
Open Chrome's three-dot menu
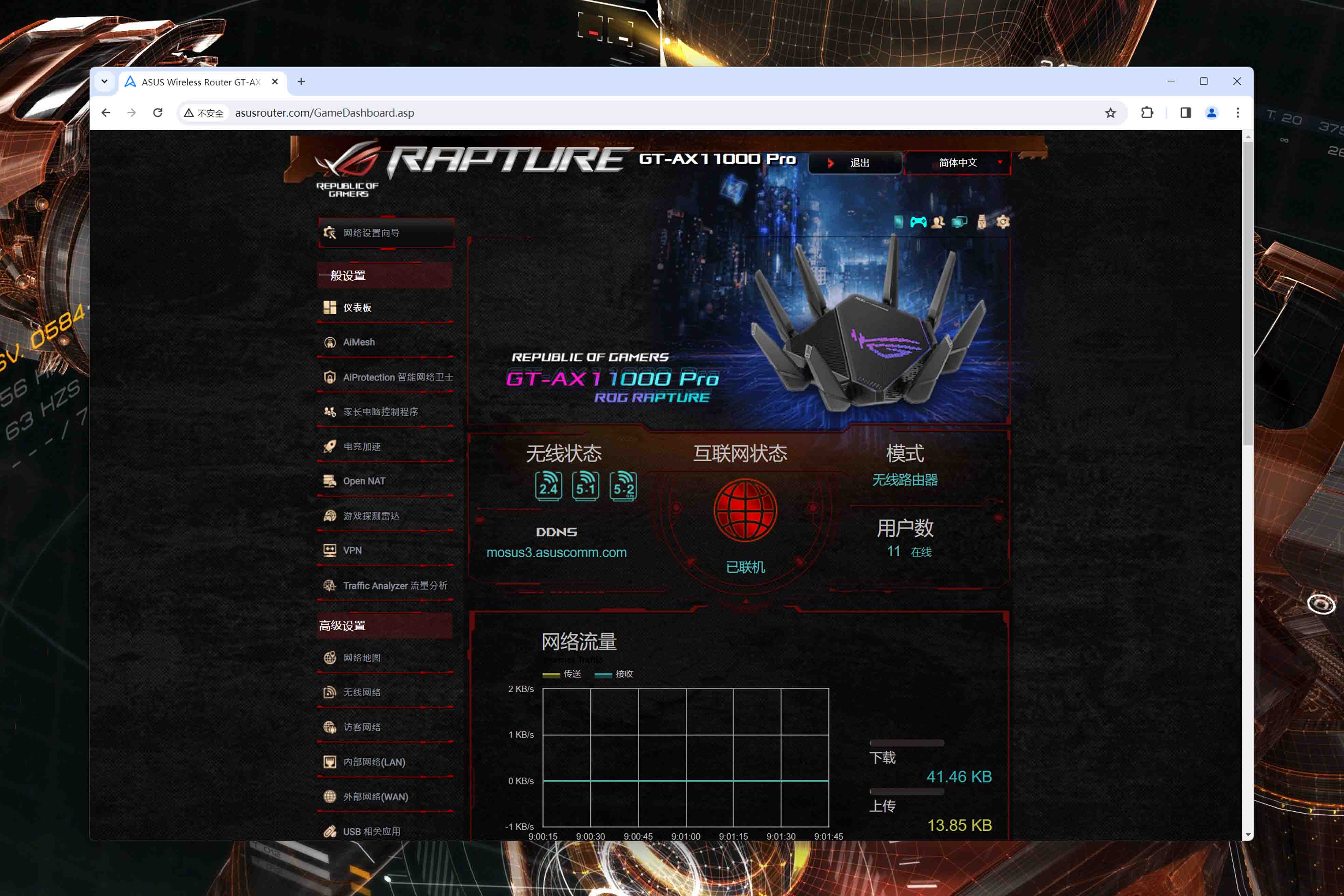[1238, 113]
